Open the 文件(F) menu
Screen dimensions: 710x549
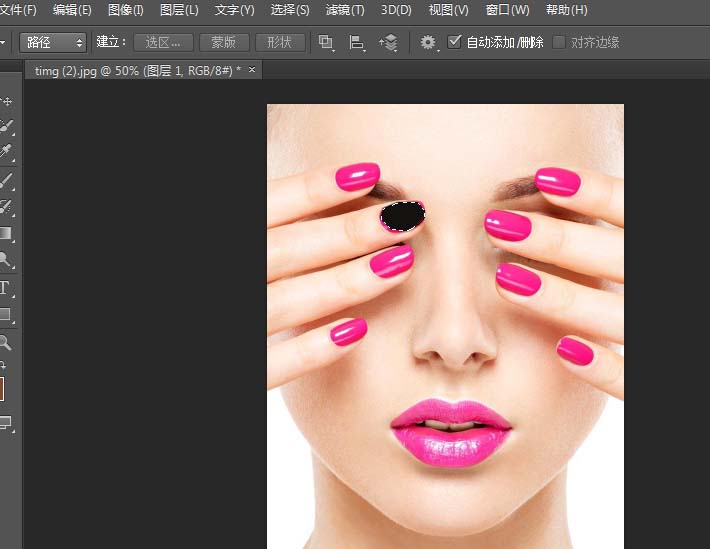[18, 10]
